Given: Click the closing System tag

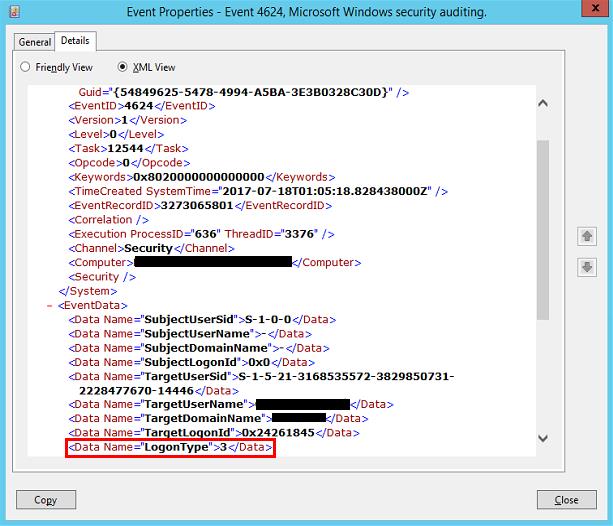Looking at the screenshot, I should 88,291.
